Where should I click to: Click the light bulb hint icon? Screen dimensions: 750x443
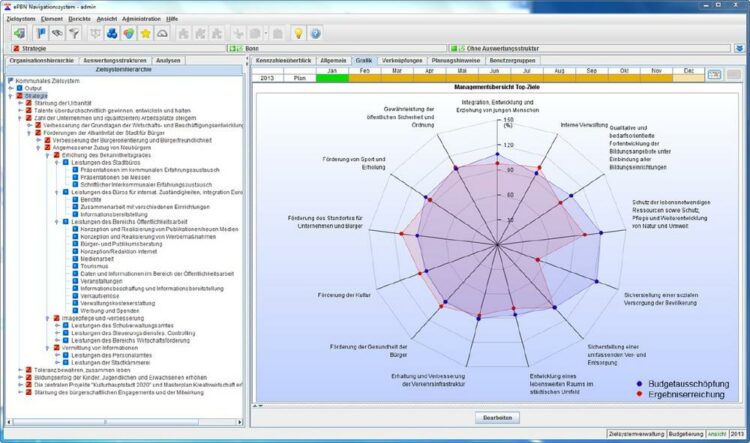pyautogui.click(x=297, y=33)
